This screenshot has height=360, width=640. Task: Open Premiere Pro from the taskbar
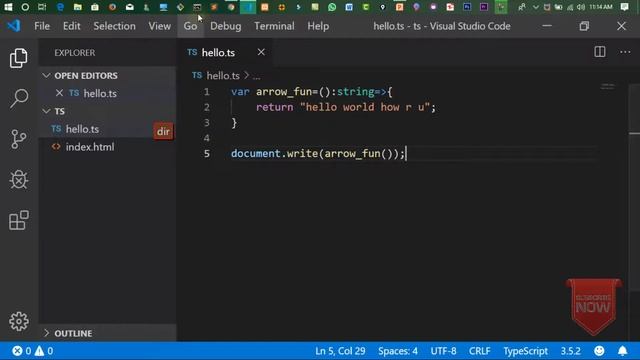coord(484,7)
